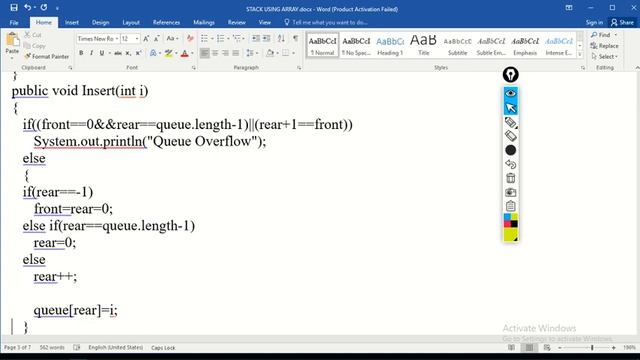This screenshot has width=640, height=360.
Task: Click the Find button
Action: (601, 35)
